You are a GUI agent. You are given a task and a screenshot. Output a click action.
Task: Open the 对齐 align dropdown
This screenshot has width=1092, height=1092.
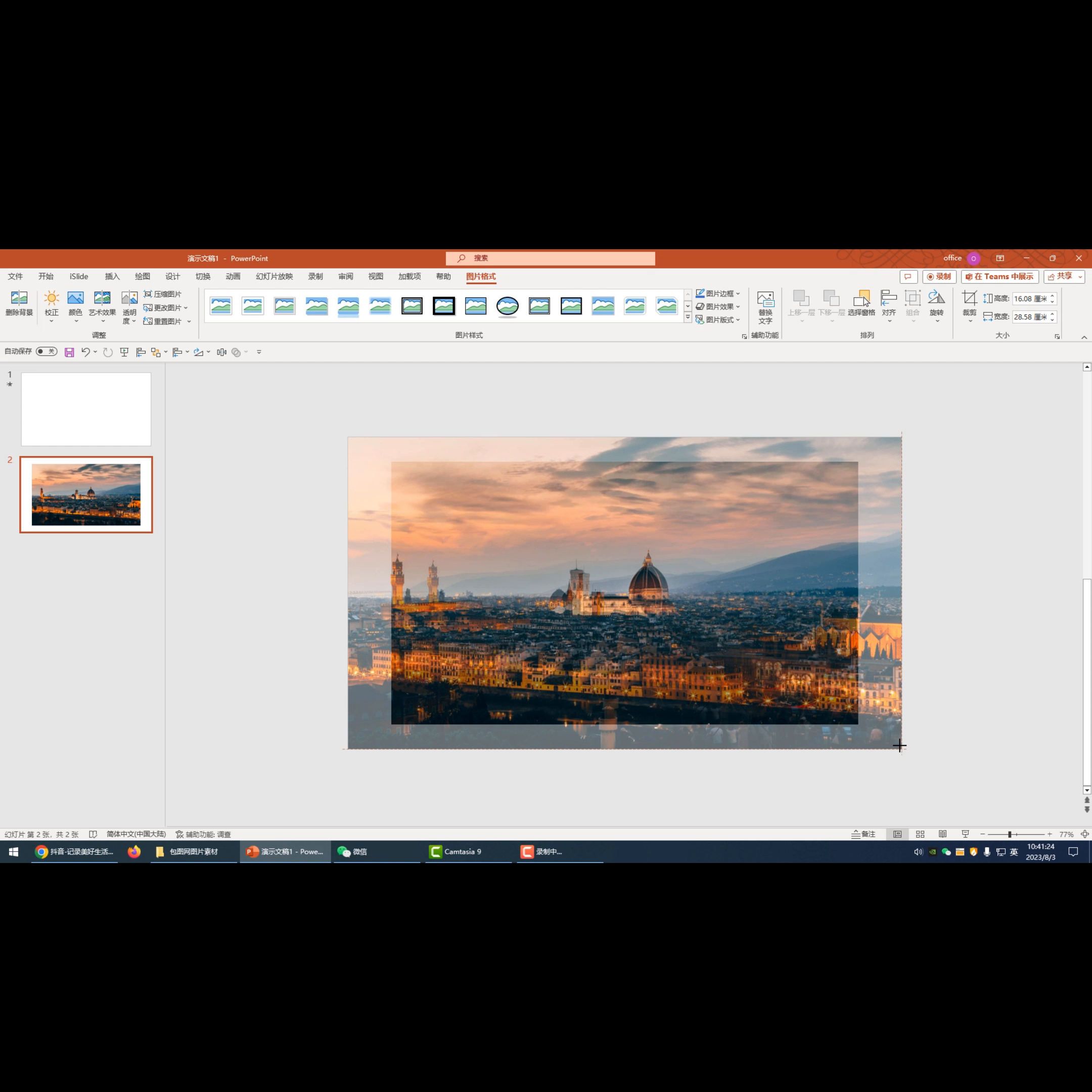point(889,306)
